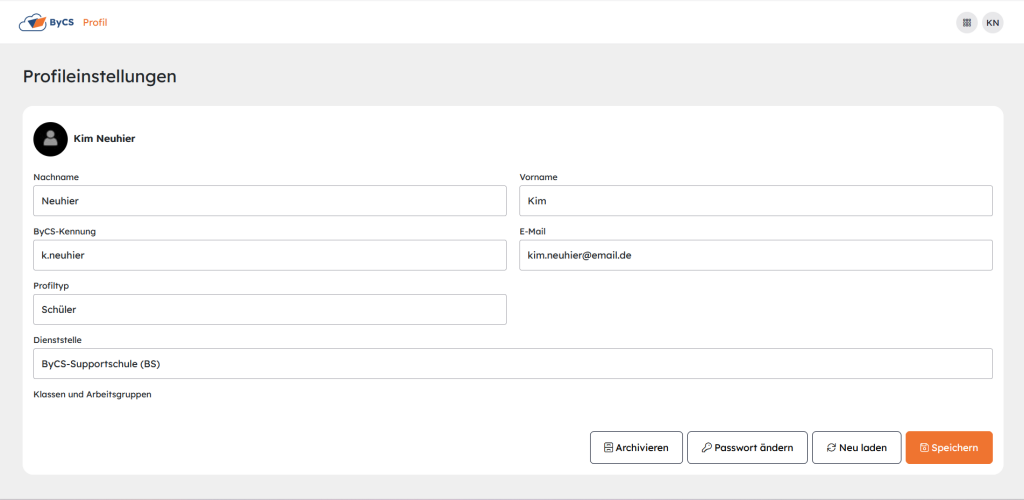The height and width of the screenshot is (500, 1024).
Task: Focus the Nachname input field
Action: [270, 201]
